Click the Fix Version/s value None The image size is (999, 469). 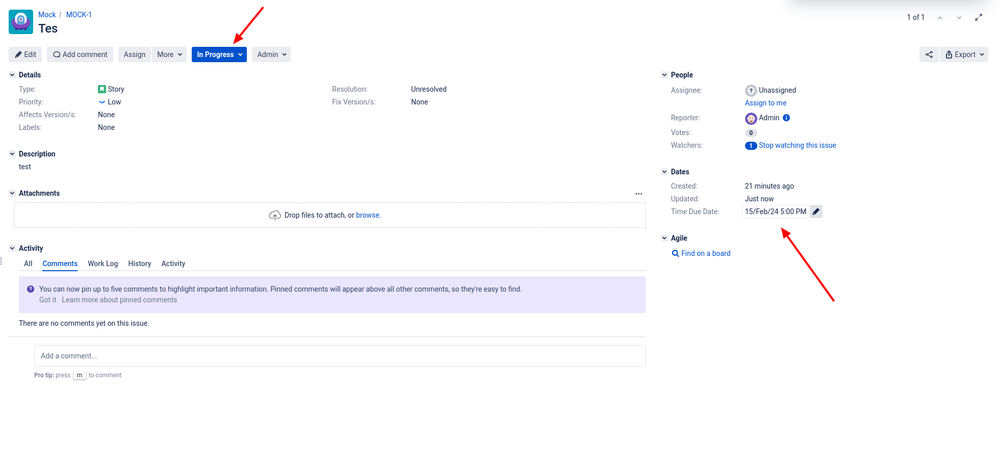click(x=419, y=102)
